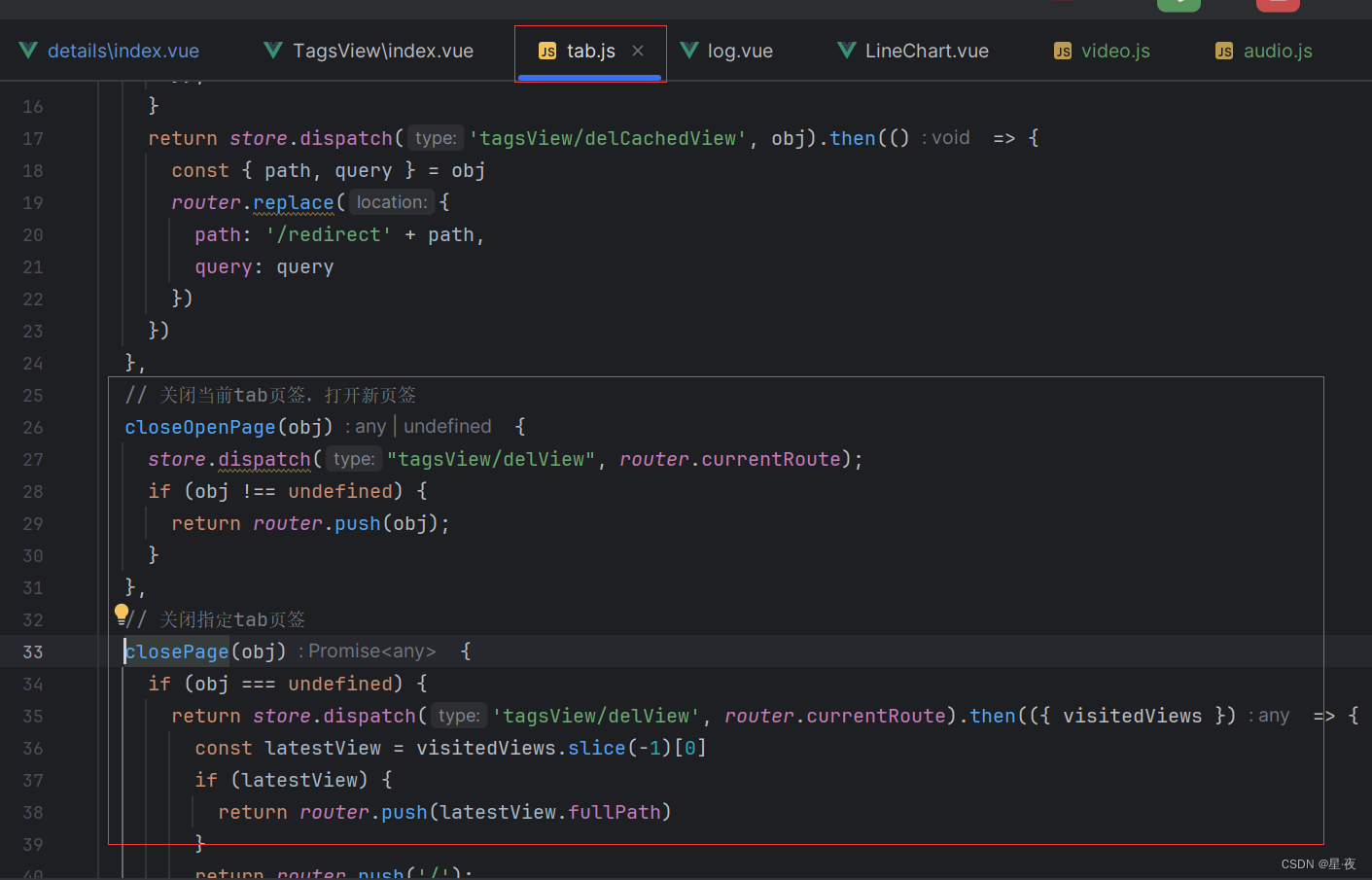Viewport: 1372px width, 880px height.
Task: Open the LineChart.vue tab
Action: 913,51
